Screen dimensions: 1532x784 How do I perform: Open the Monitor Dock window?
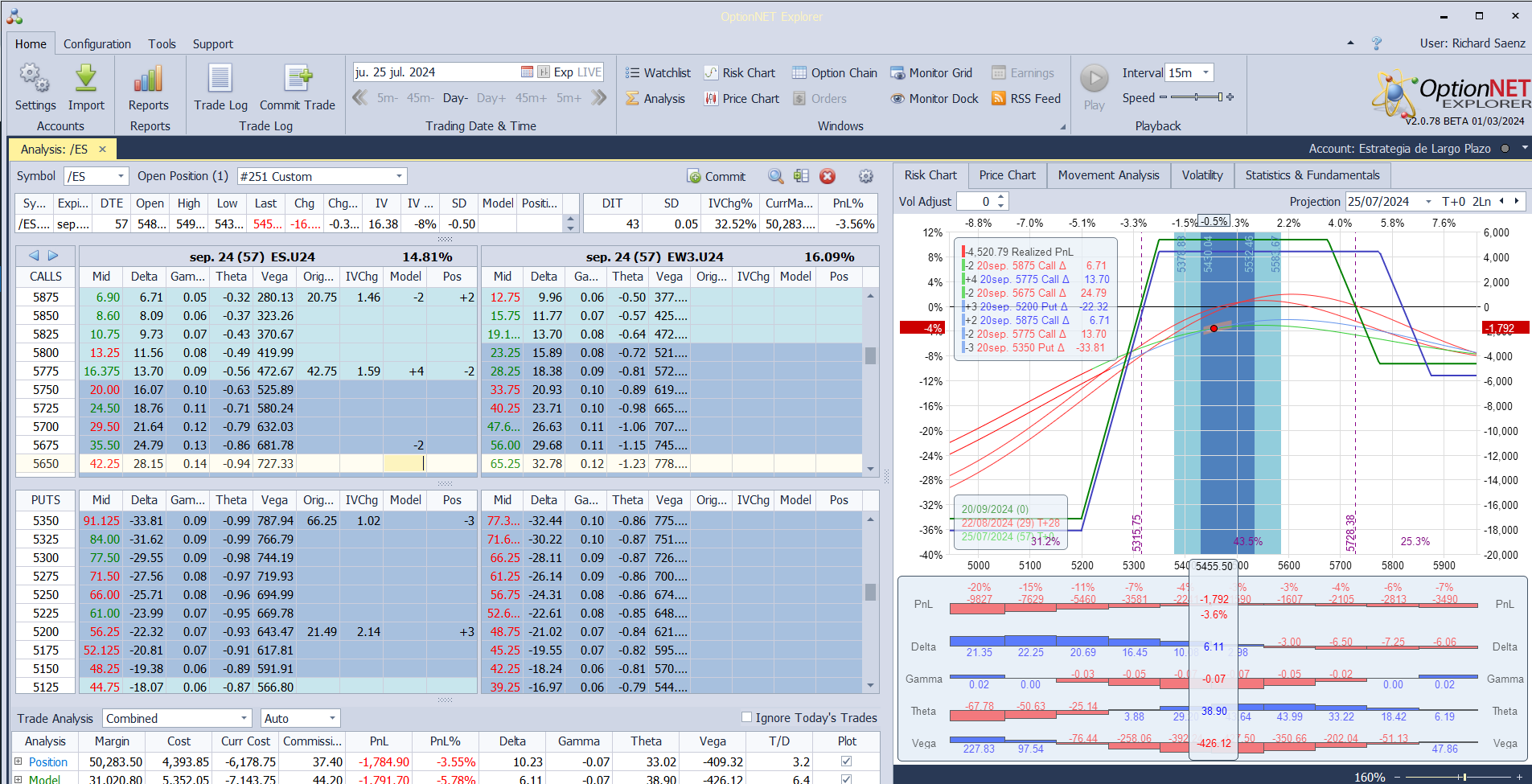coord(934,99)
